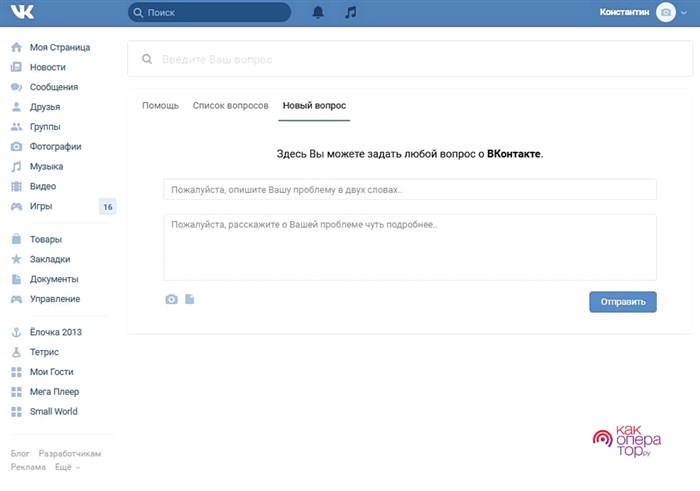The width and height of the screenshot is (700, 491).
Task: Open the Мега Плеер app link
Action: point(54,391)
